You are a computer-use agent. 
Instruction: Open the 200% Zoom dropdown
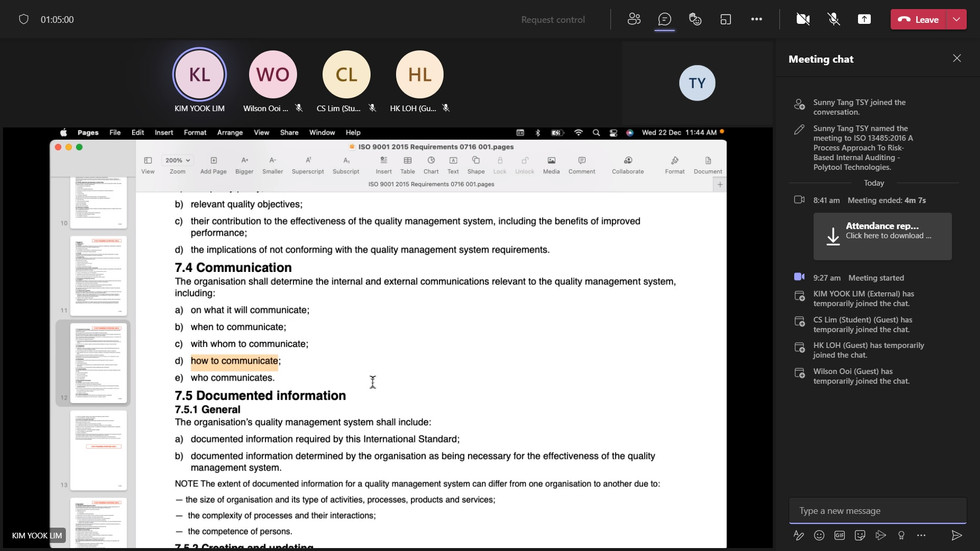[x=178, y=161]
